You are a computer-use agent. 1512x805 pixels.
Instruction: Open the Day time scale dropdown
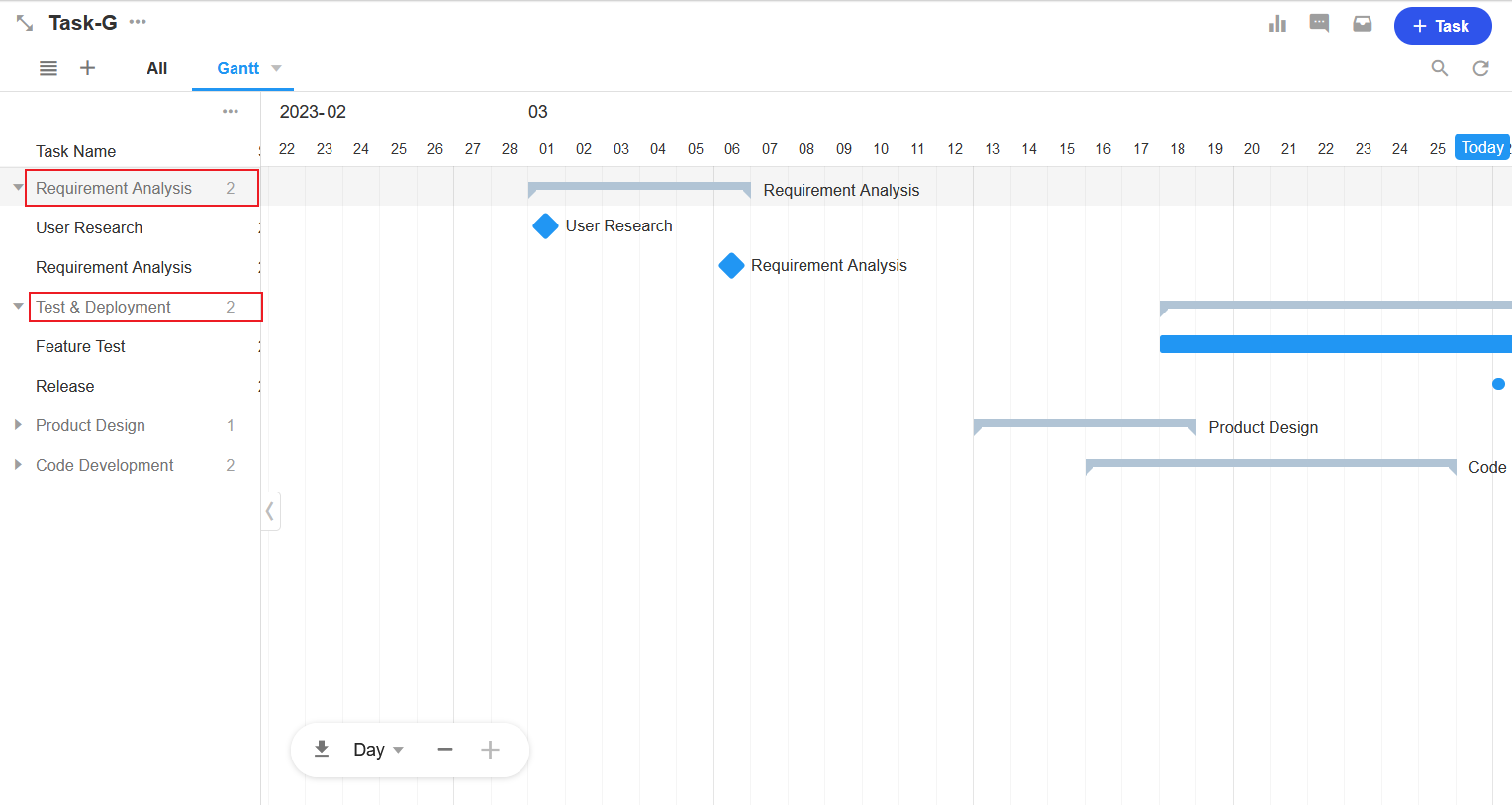(378, 750)
